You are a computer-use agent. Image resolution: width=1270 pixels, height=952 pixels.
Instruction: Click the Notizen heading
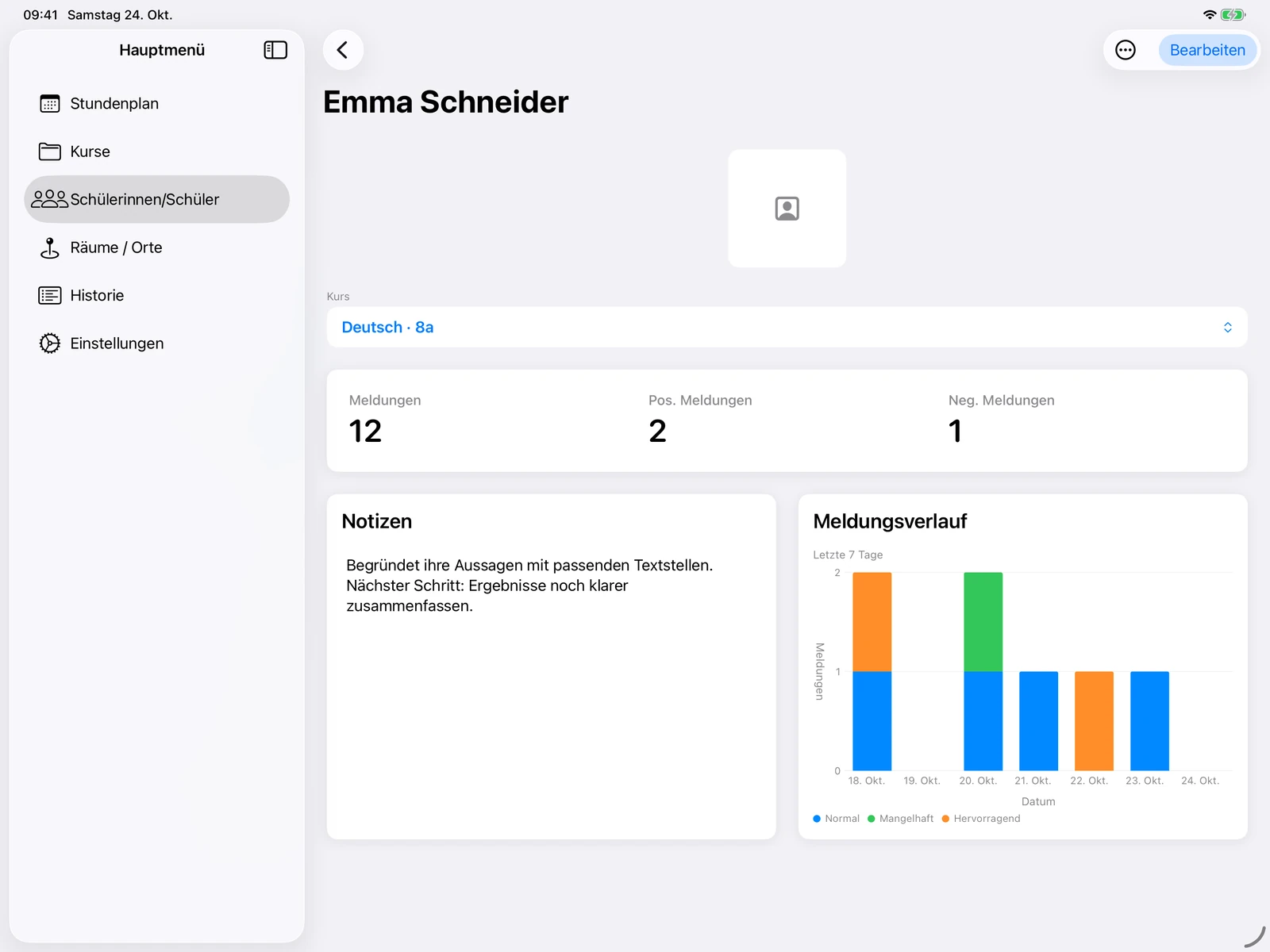[x=377, y=521]
